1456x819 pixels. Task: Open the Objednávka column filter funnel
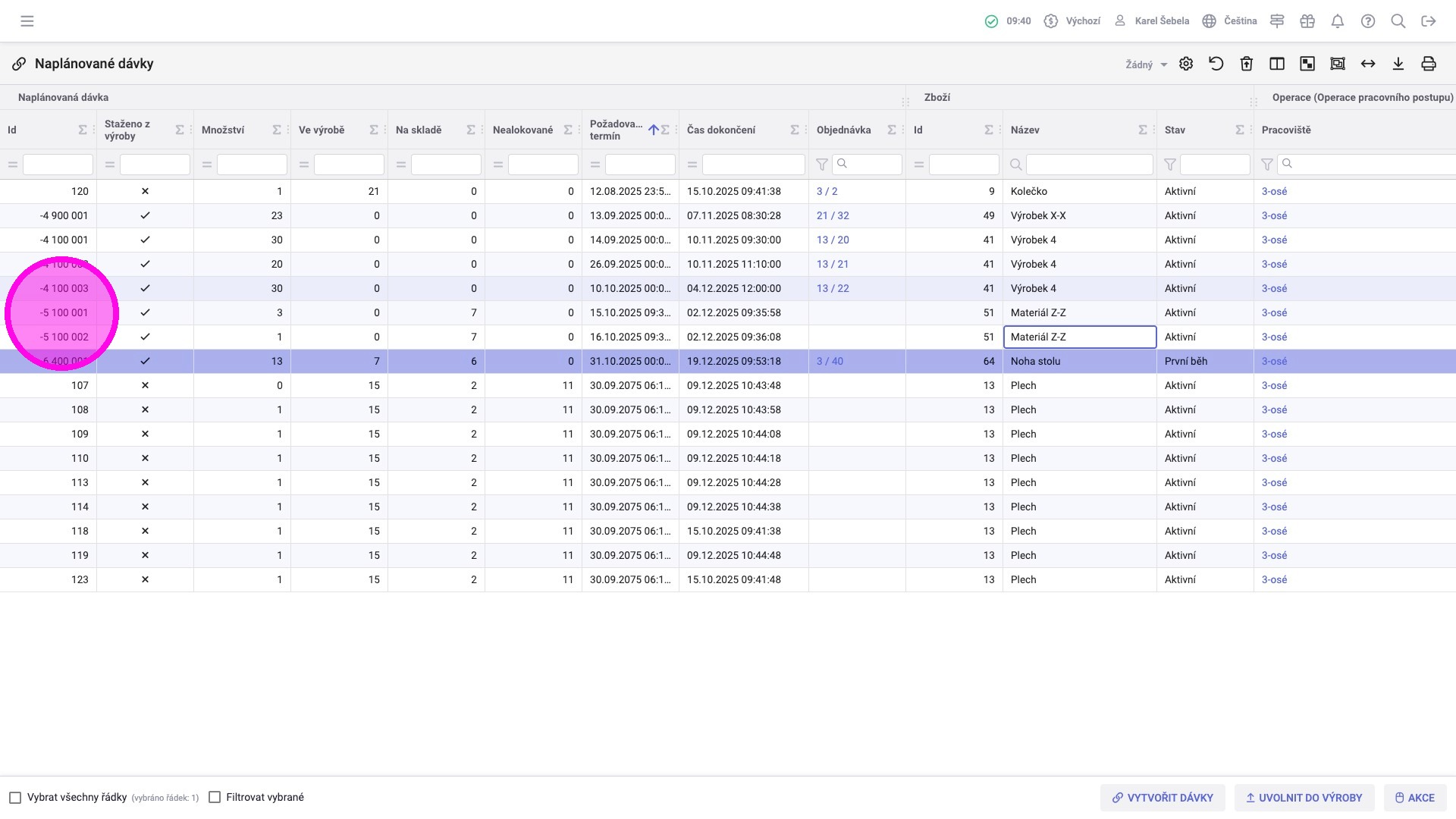pyautogui.click(x=821, y=165)
